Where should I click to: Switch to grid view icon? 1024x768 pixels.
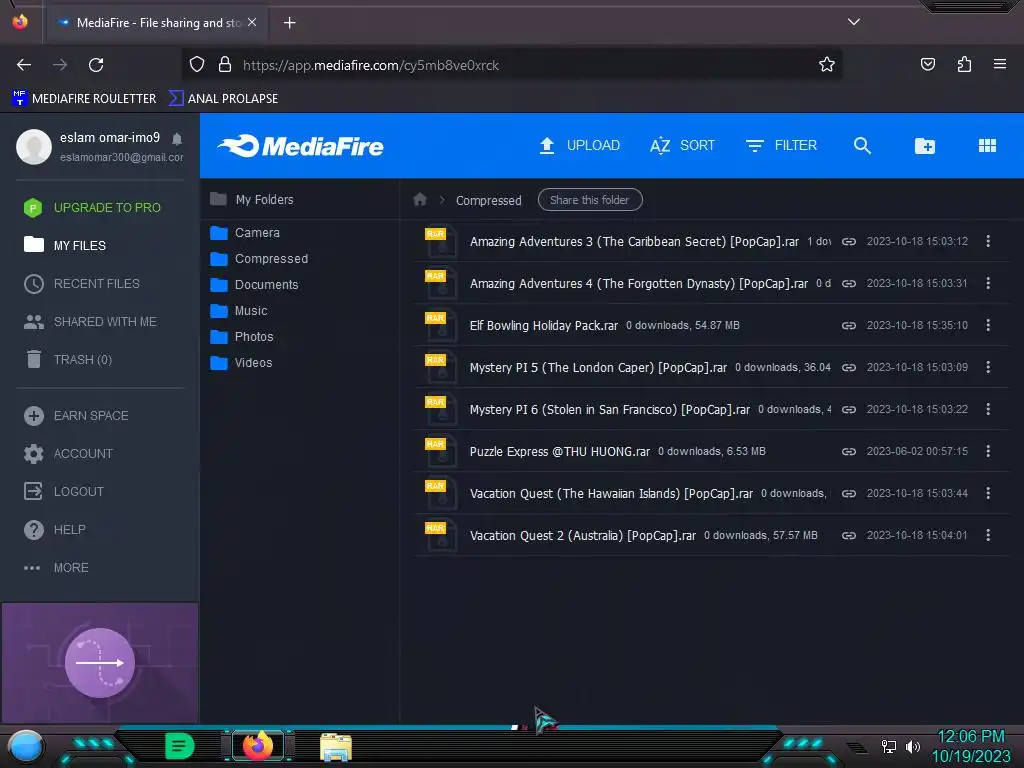pyautogui.click(x=987, y=146)
